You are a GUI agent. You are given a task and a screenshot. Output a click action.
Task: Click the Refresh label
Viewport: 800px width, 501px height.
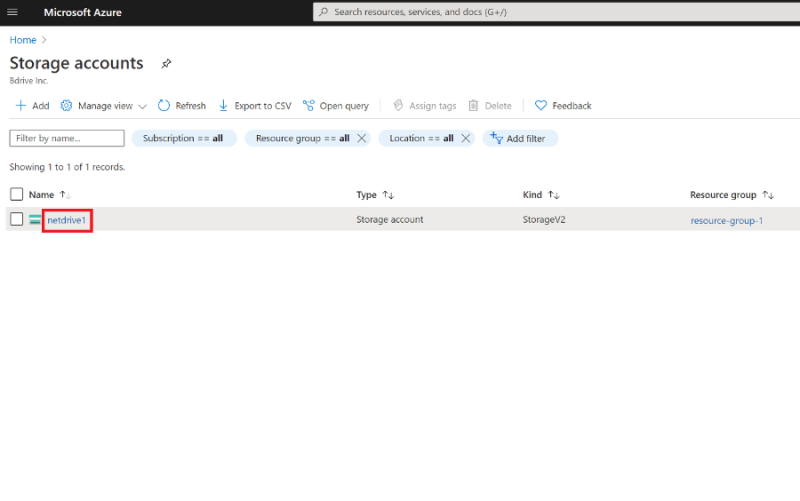(x=191, y=106)
